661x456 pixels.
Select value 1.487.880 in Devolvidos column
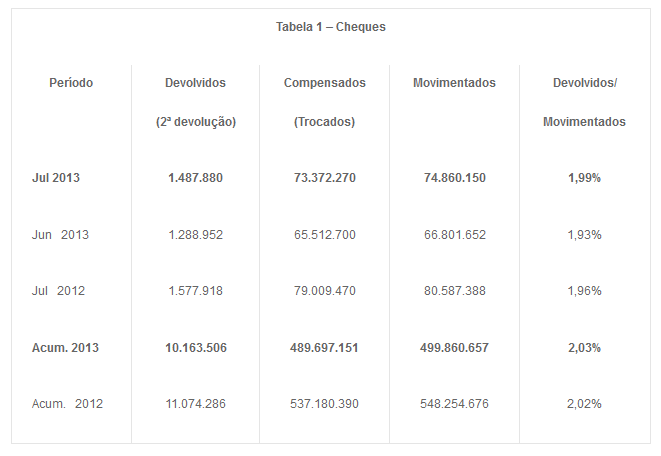tap(195, 178)
